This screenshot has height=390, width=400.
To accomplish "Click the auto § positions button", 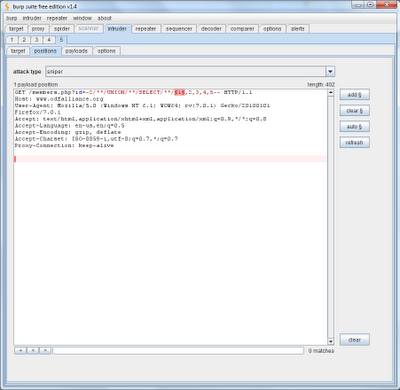I will (x=354, y=127).
